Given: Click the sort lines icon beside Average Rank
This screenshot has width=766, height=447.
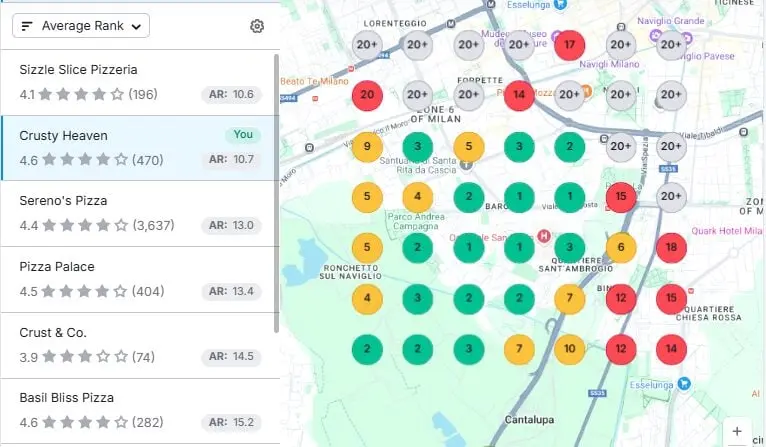Looking at the screenshot, I should [x=27, y=26].
